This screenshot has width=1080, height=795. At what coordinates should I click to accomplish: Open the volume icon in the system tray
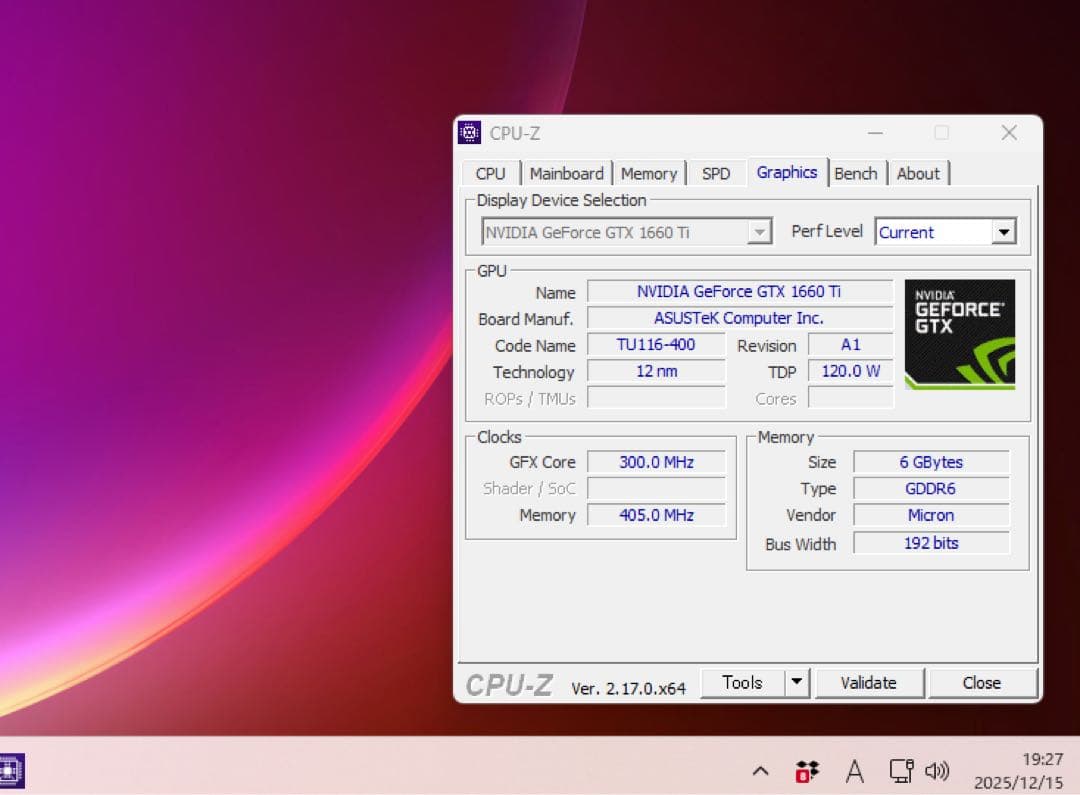938,770
